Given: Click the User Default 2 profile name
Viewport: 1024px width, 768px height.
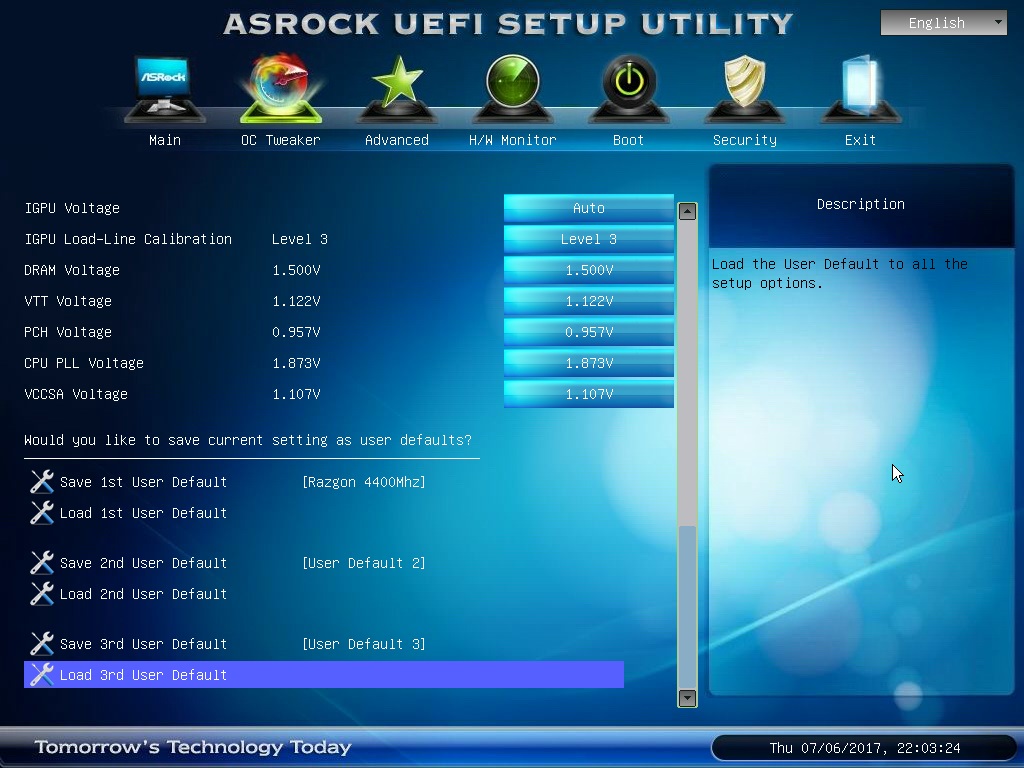Looking at the screenshot, I should [364, 563].
